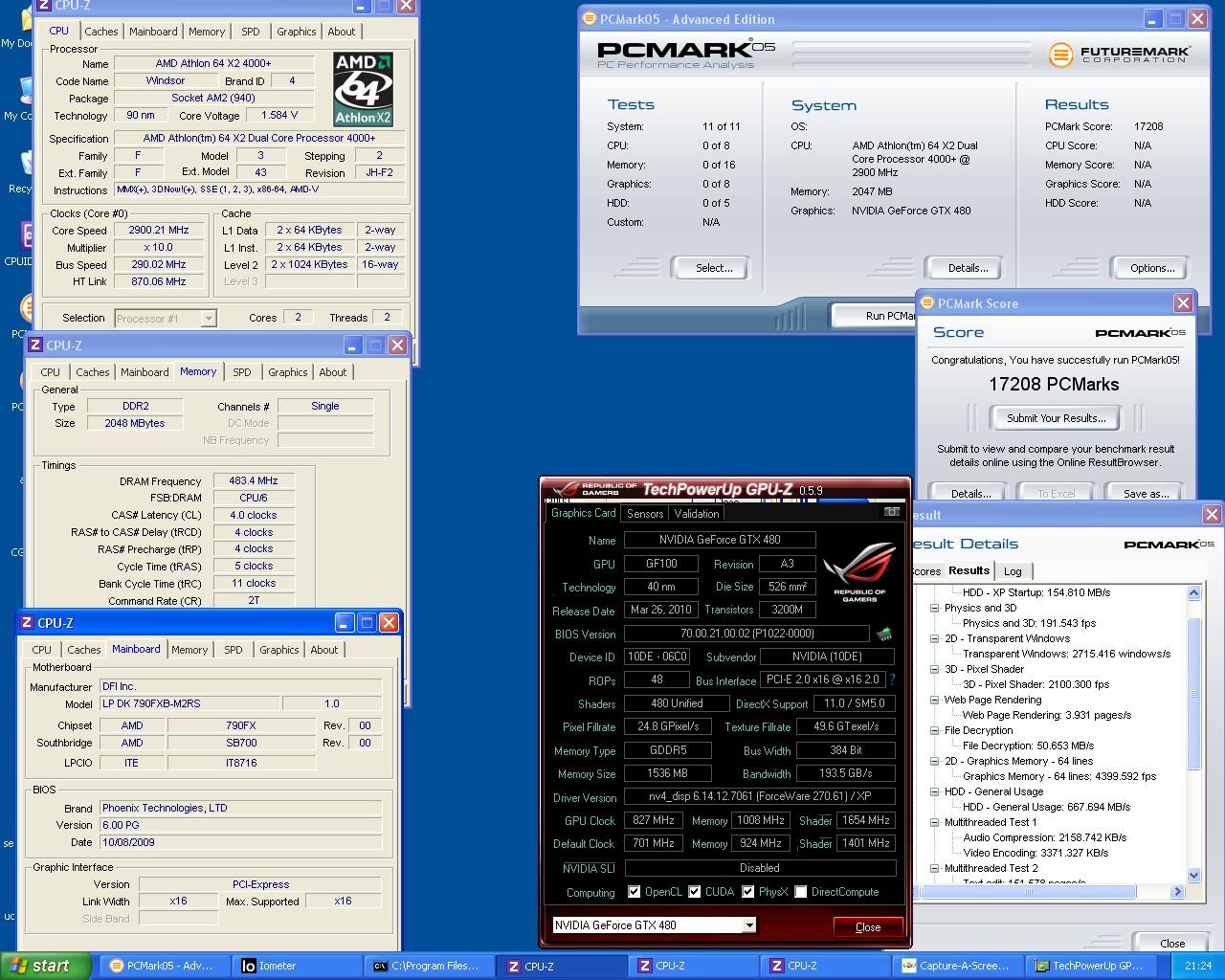Click the AMD Athlon 64 X2 logo
The image size is (1225, 980).
[363, 90]
